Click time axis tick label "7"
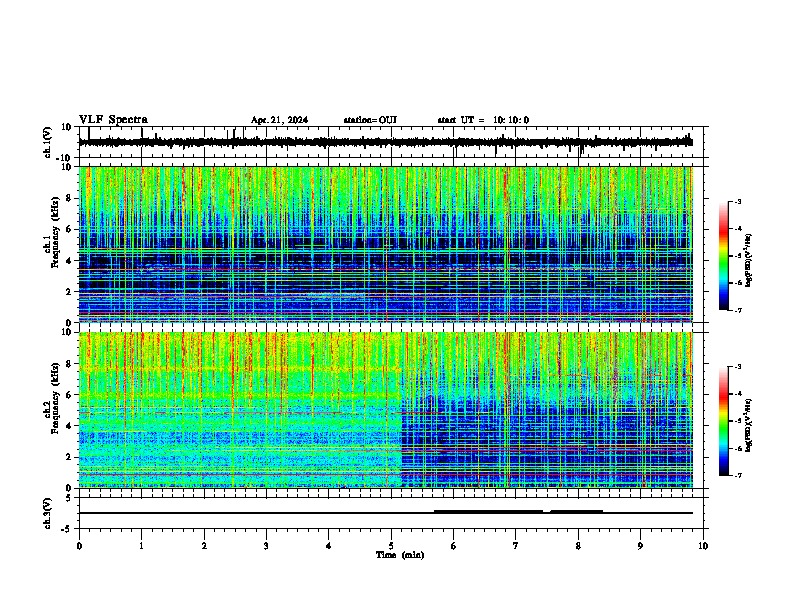The width and height of the screenshot is (792, 612). (516, 545)
